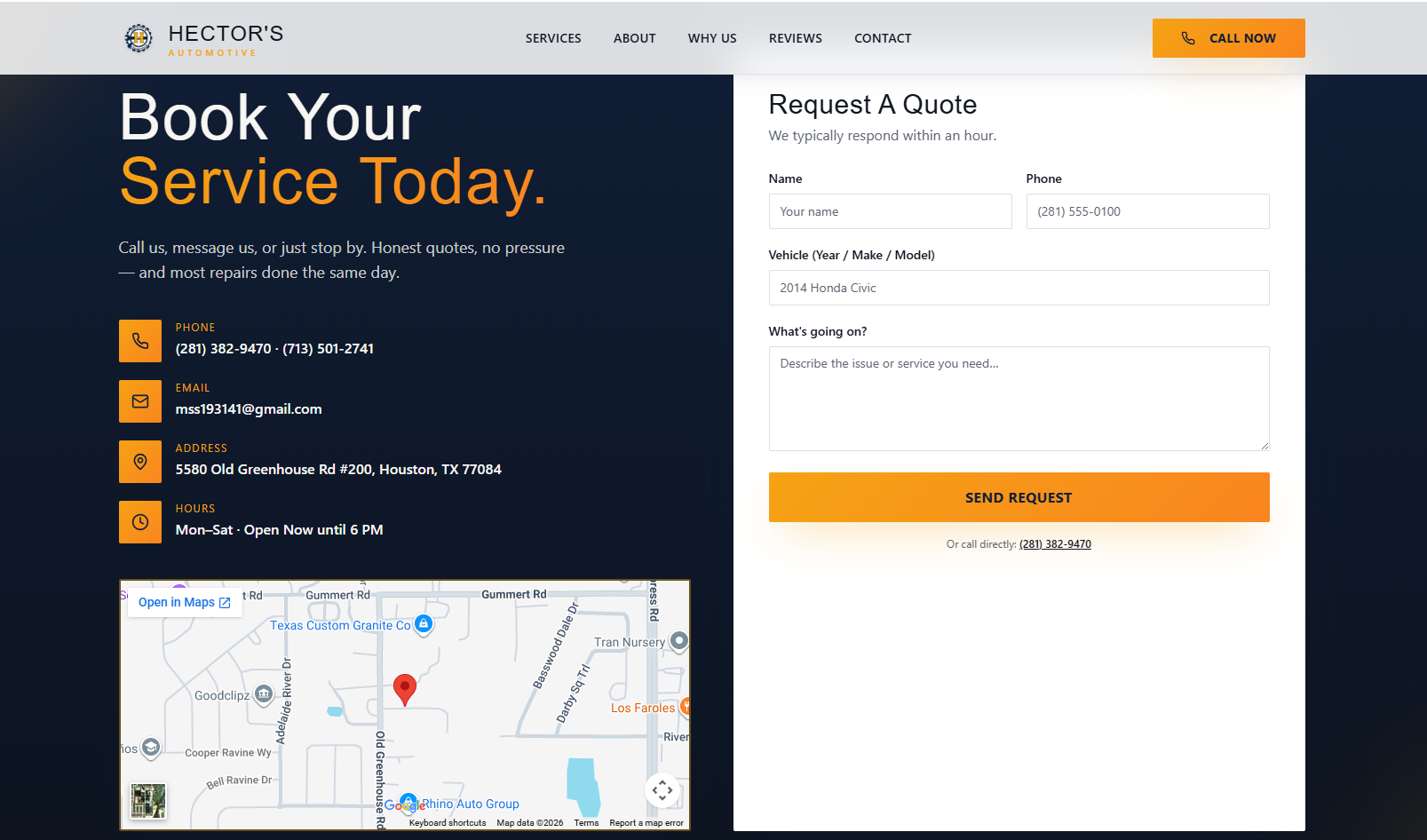Click the direct call link (281) 382-9470

pyautogui.click(x=1055, y=544)
